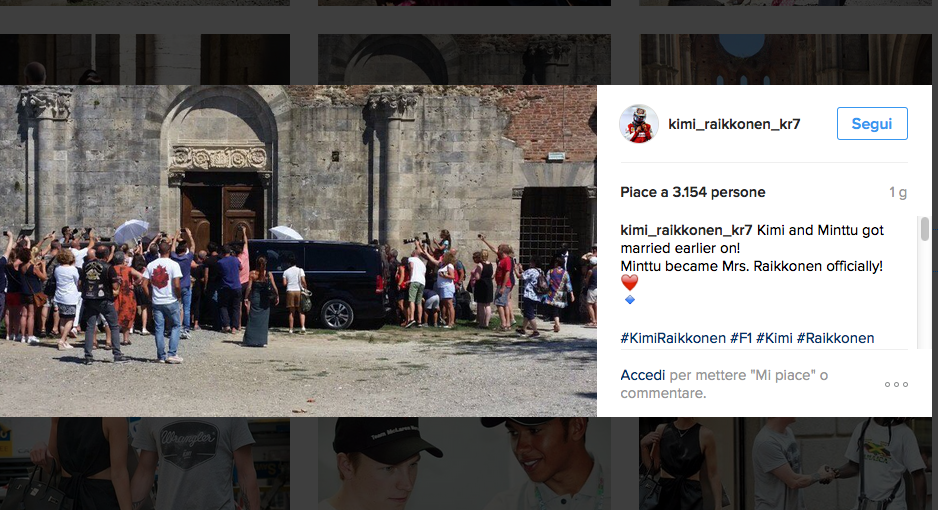This screenshot has width=938, height=510.
Task: Open the #Raikkonen hashtag link
Action: [x=835, y=338]
